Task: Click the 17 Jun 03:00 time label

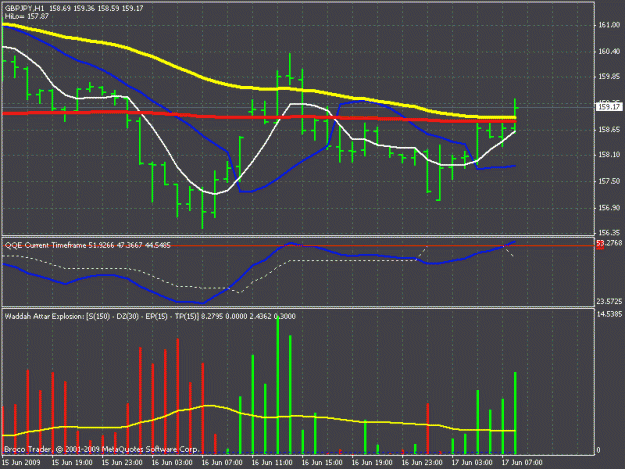Action: pos(472,462)
